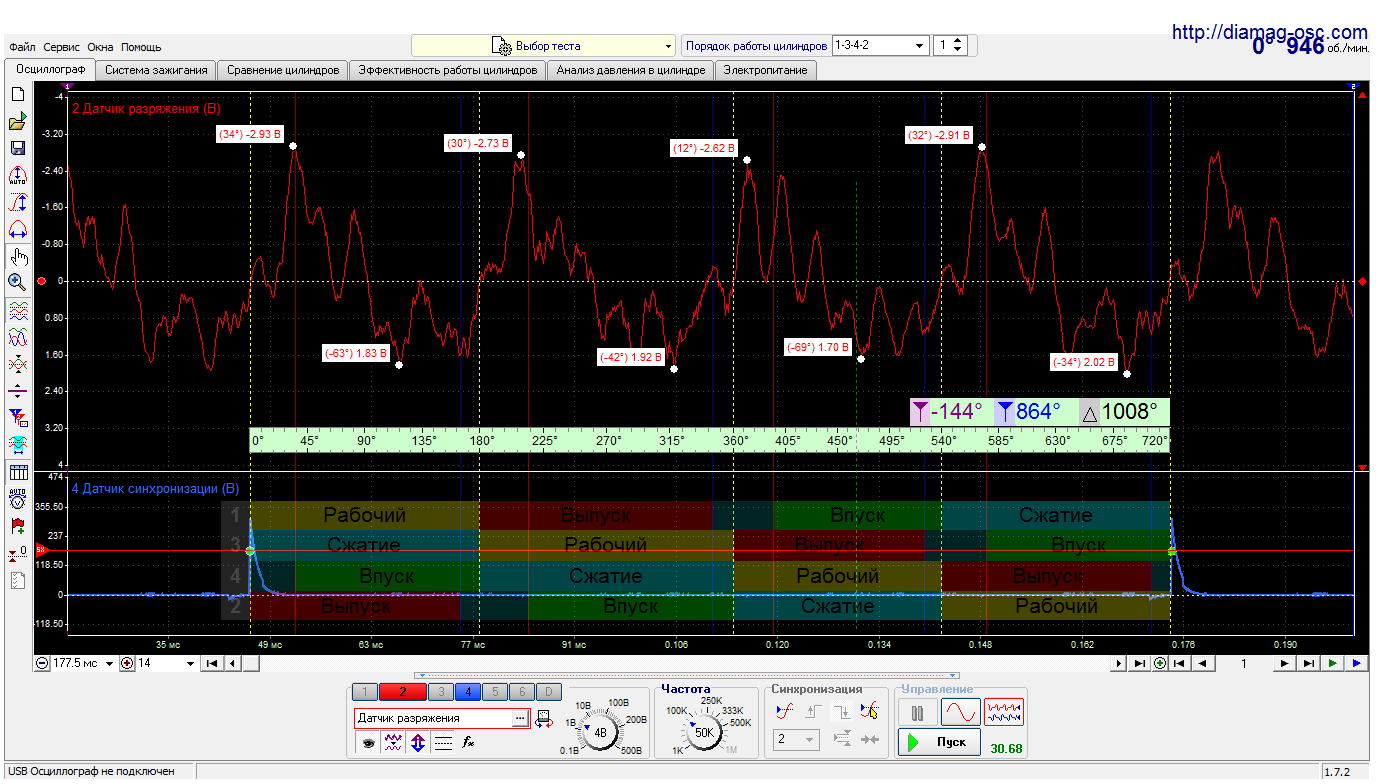Select multi-waveform recorder display mode
This screenshot has height=784, width=1382.
click(1004, 712)
